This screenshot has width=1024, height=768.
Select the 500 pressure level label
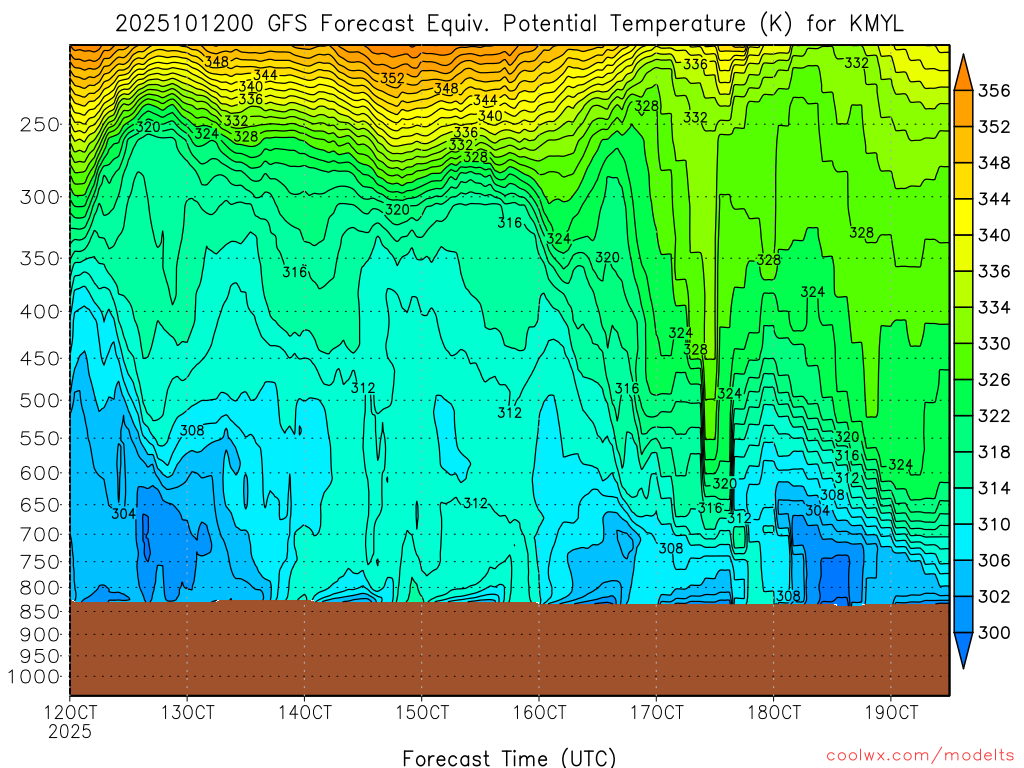(40, 400)
